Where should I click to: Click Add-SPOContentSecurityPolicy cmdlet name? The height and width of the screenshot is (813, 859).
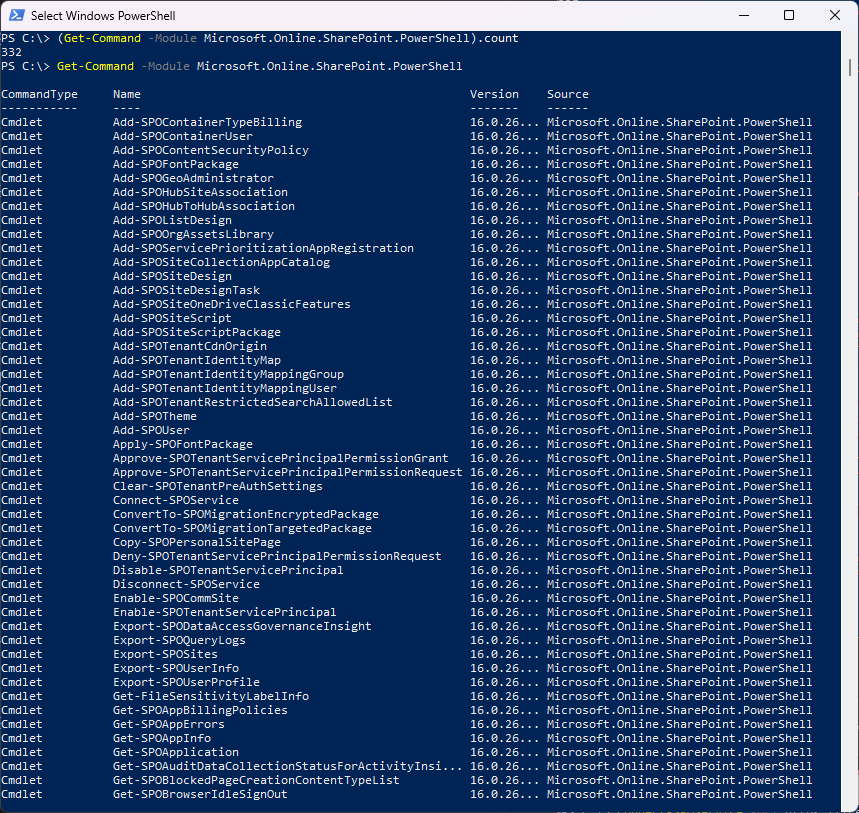(211, 150)
